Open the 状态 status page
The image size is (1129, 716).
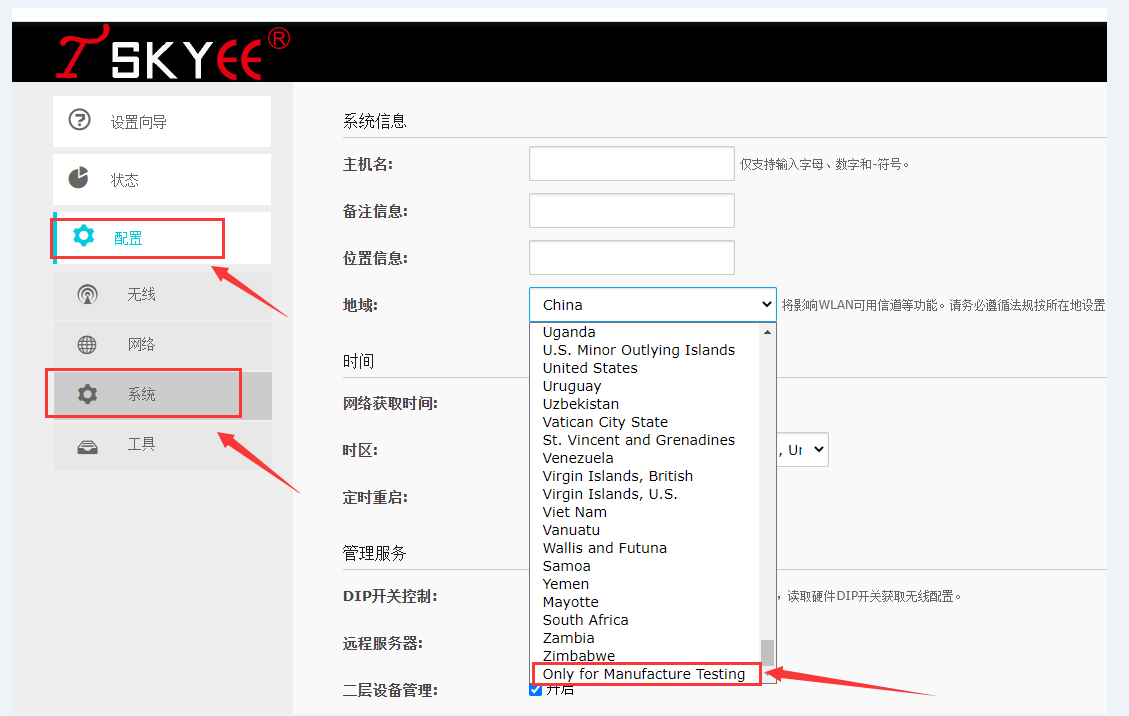coord(125,180)
